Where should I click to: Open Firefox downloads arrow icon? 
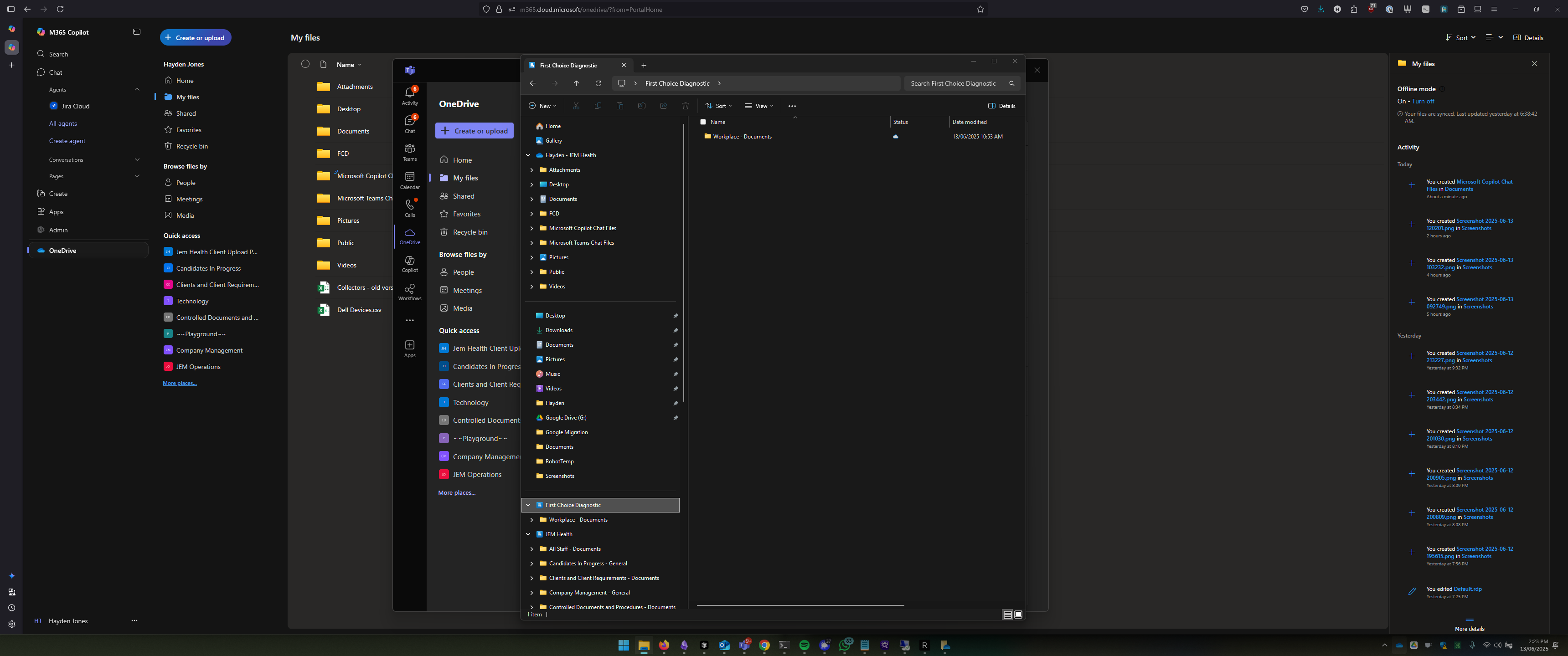[x=1320, y=9]
